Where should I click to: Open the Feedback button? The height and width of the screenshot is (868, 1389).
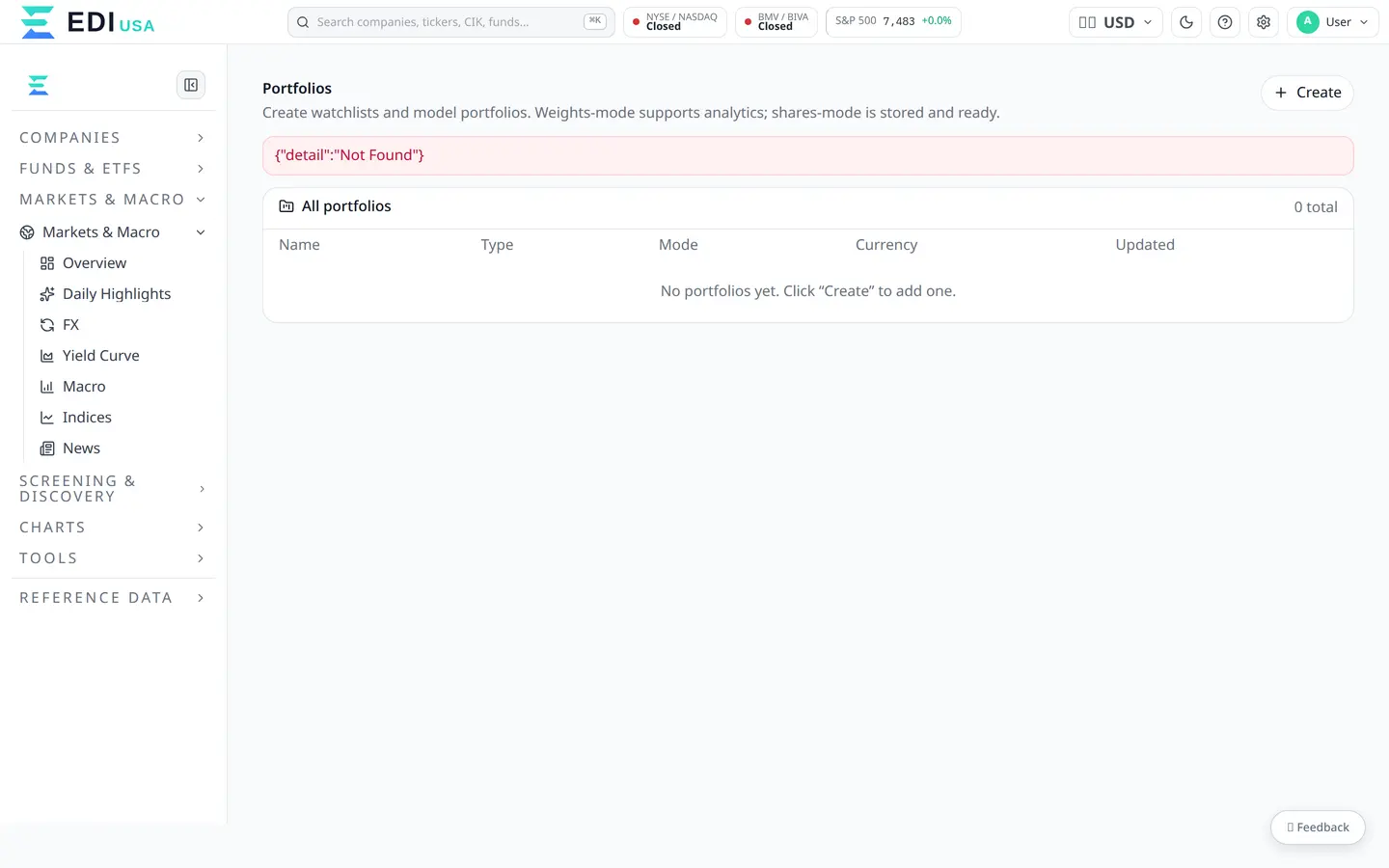point(1318,827)
